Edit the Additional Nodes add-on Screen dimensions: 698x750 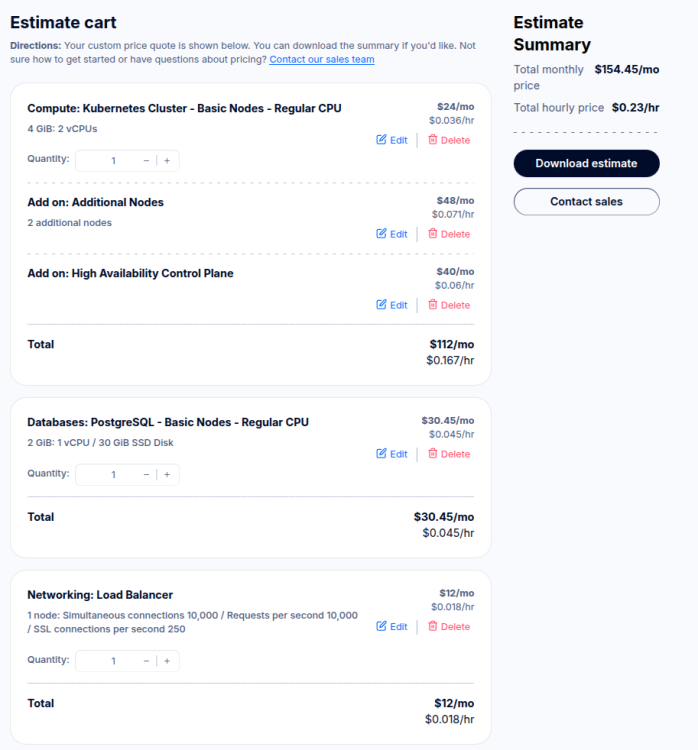pos(392,234)
